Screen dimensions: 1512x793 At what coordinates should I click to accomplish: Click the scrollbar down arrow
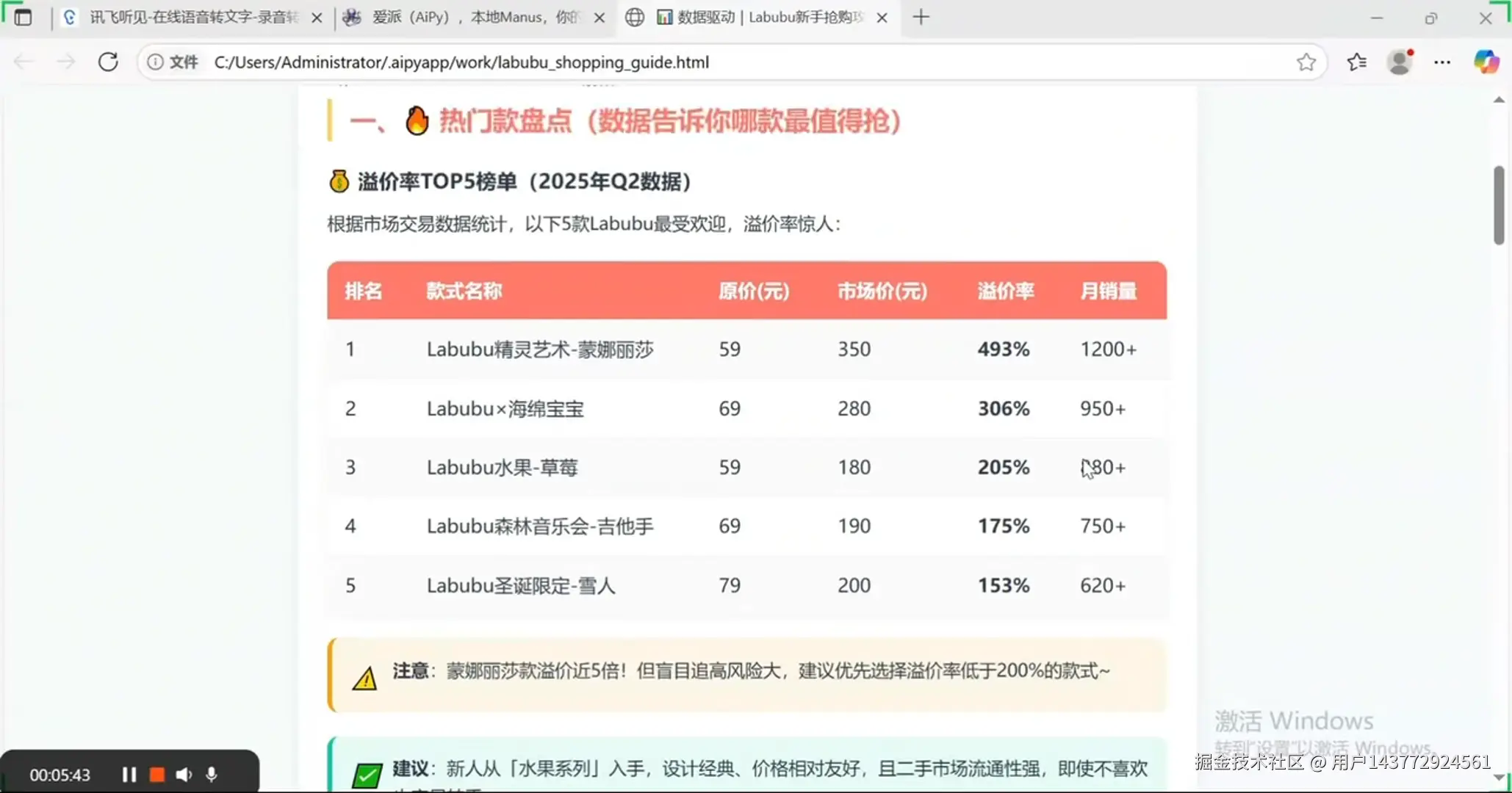pyautogui.click(x=1499, y=777)
